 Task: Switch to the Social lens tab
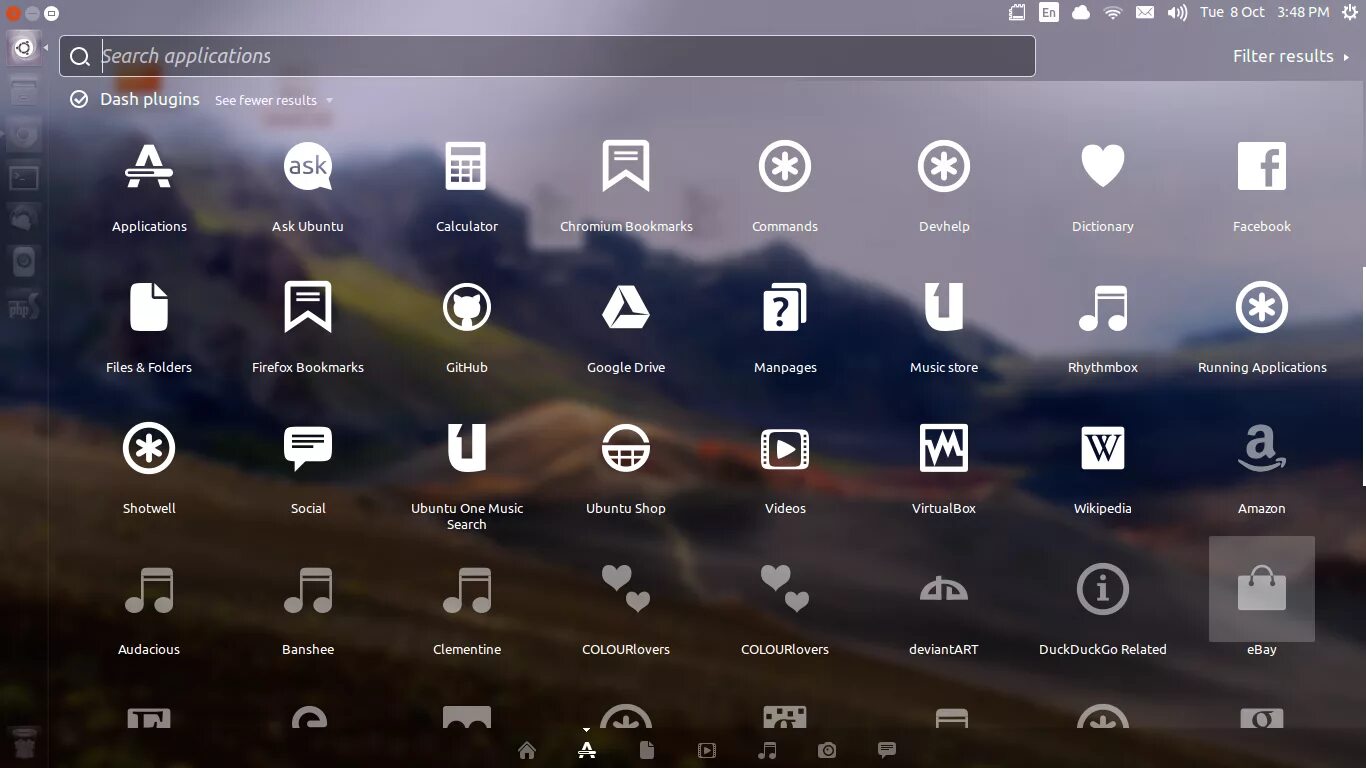pos(887,750)
